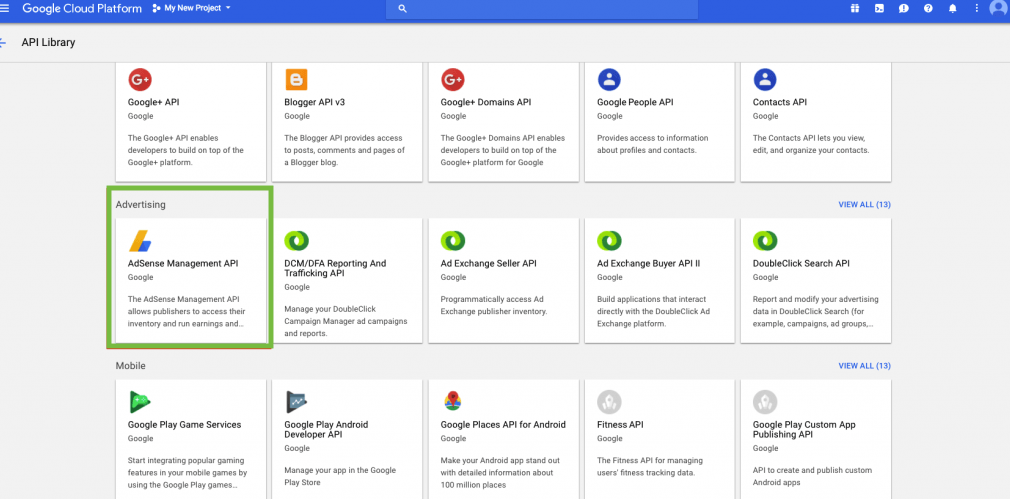Open the three-dot settings menu

click(976, 8)
